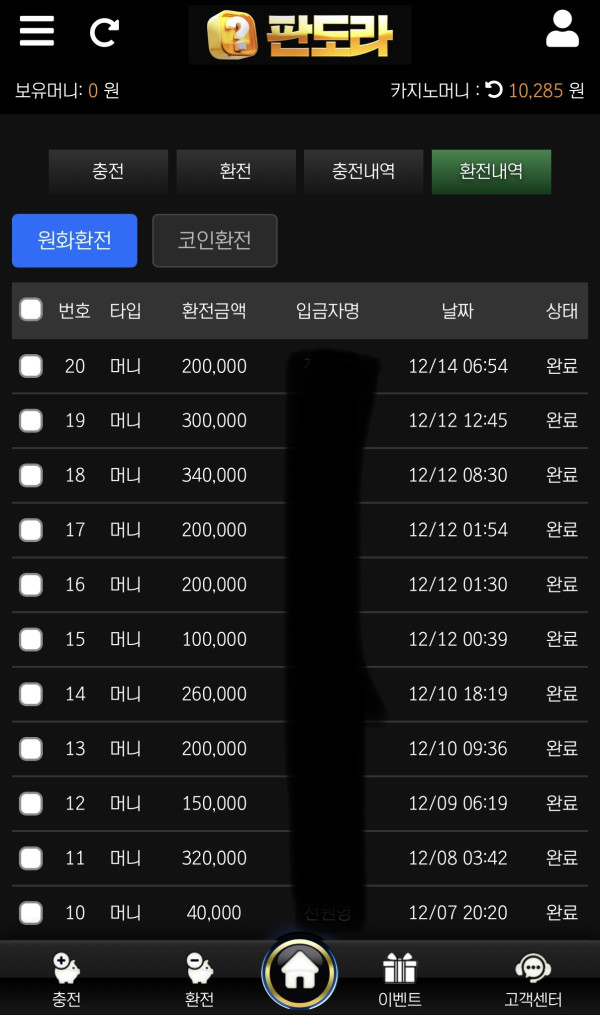Open the hamburger menu
This screenshot has width=600, height=1015.
click(37, 31)
